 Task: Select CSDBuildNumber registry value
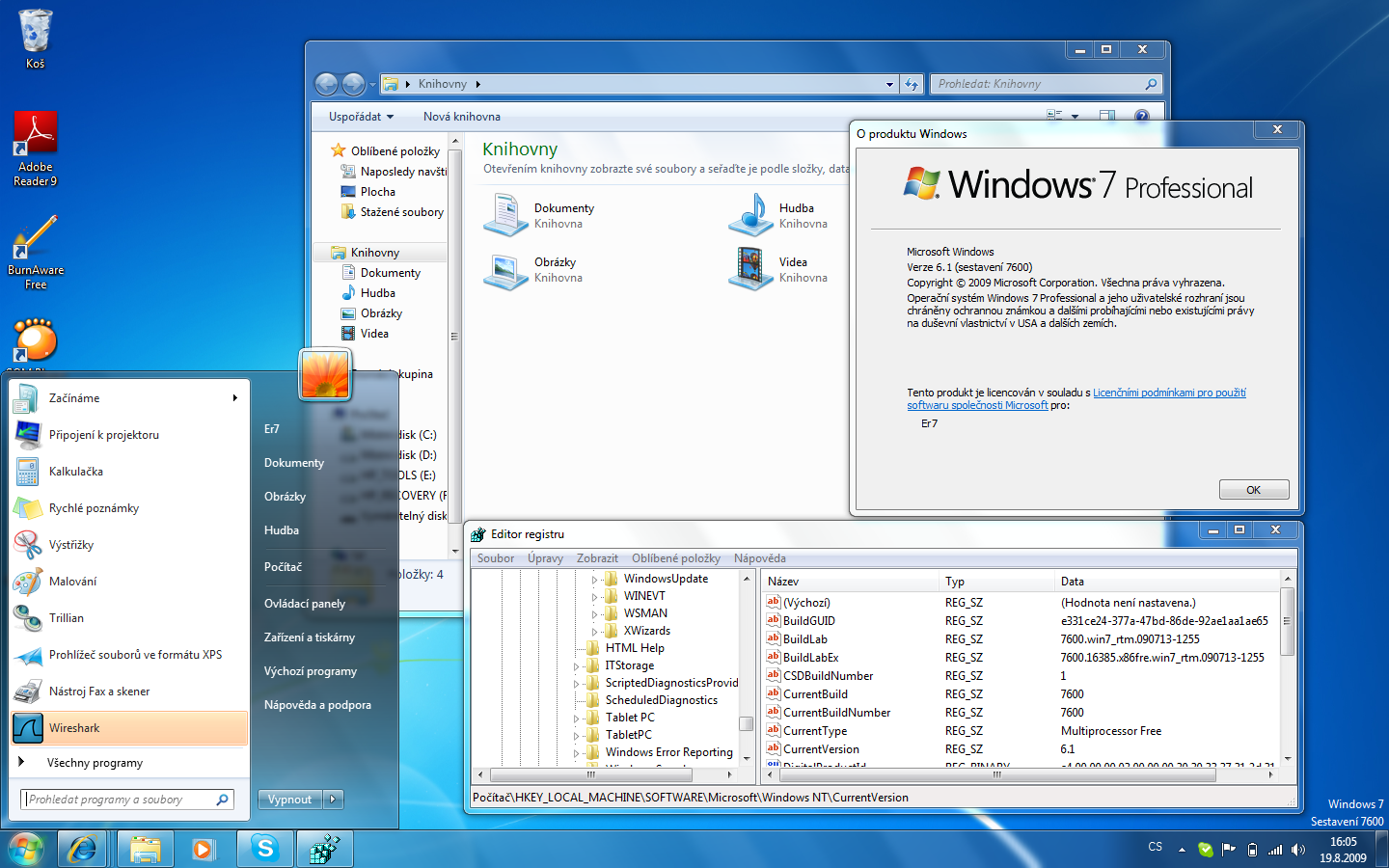click(x=828, y=676)
